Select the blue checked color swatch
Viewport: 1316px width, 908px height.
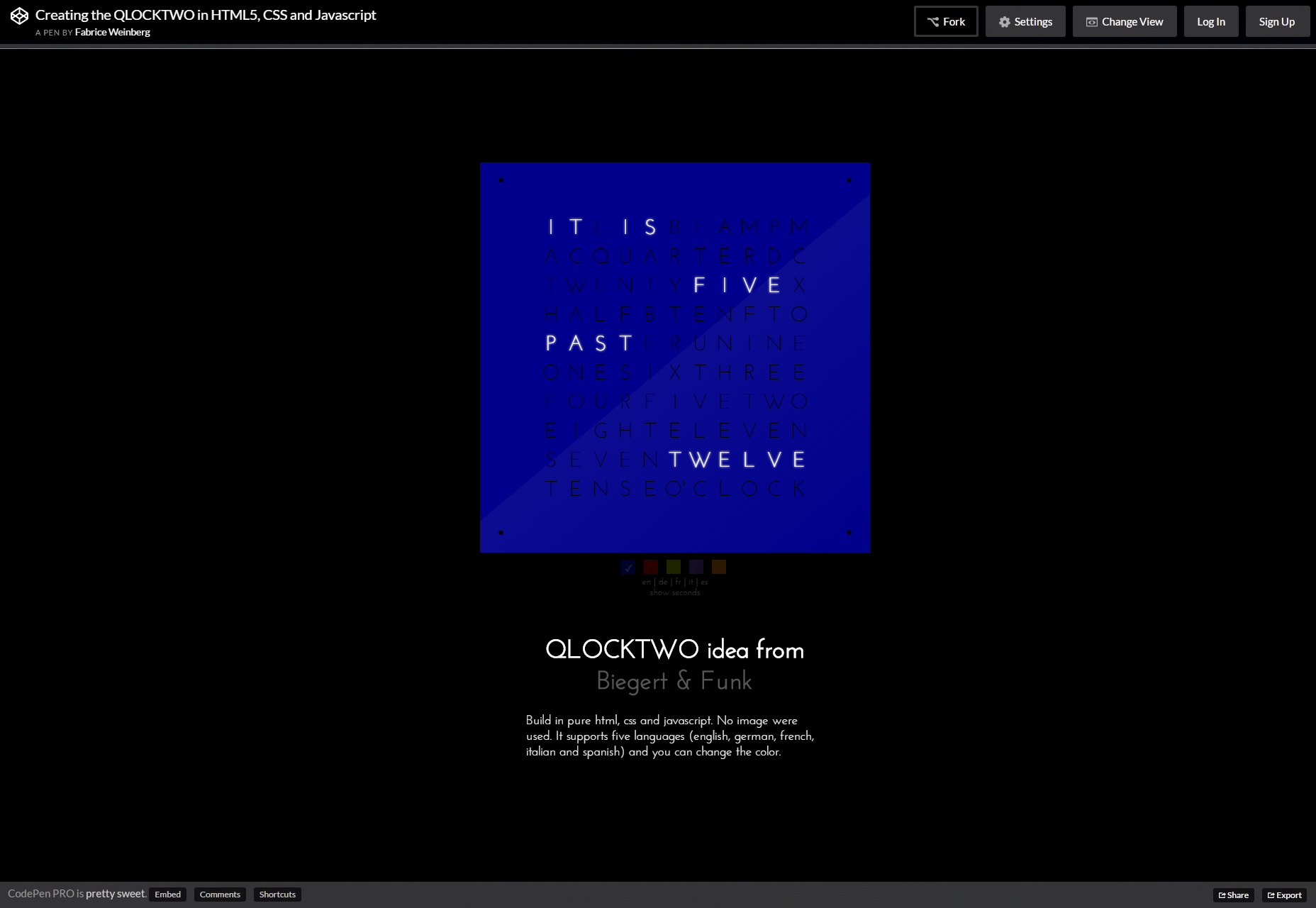[x=628, y=567]
